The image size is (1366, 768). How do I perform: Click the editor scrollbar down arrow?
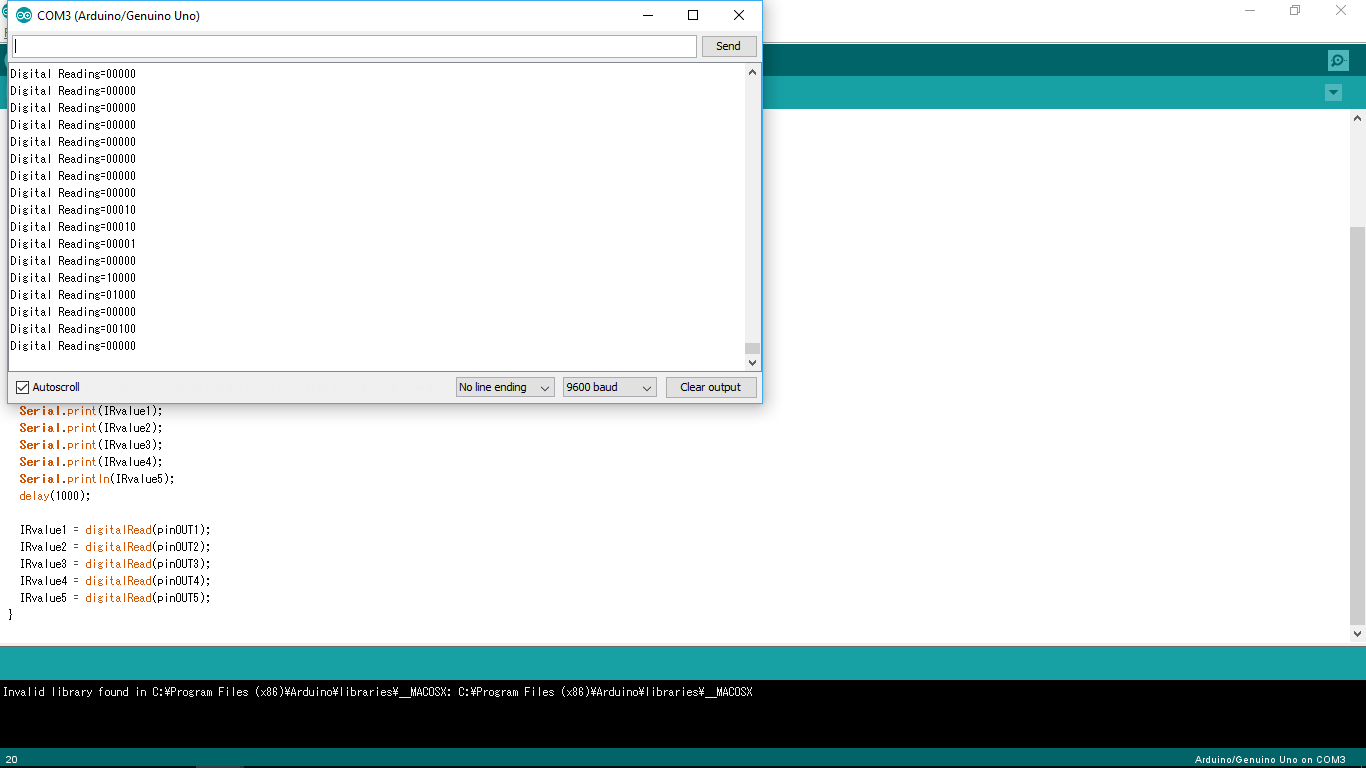1357,633
